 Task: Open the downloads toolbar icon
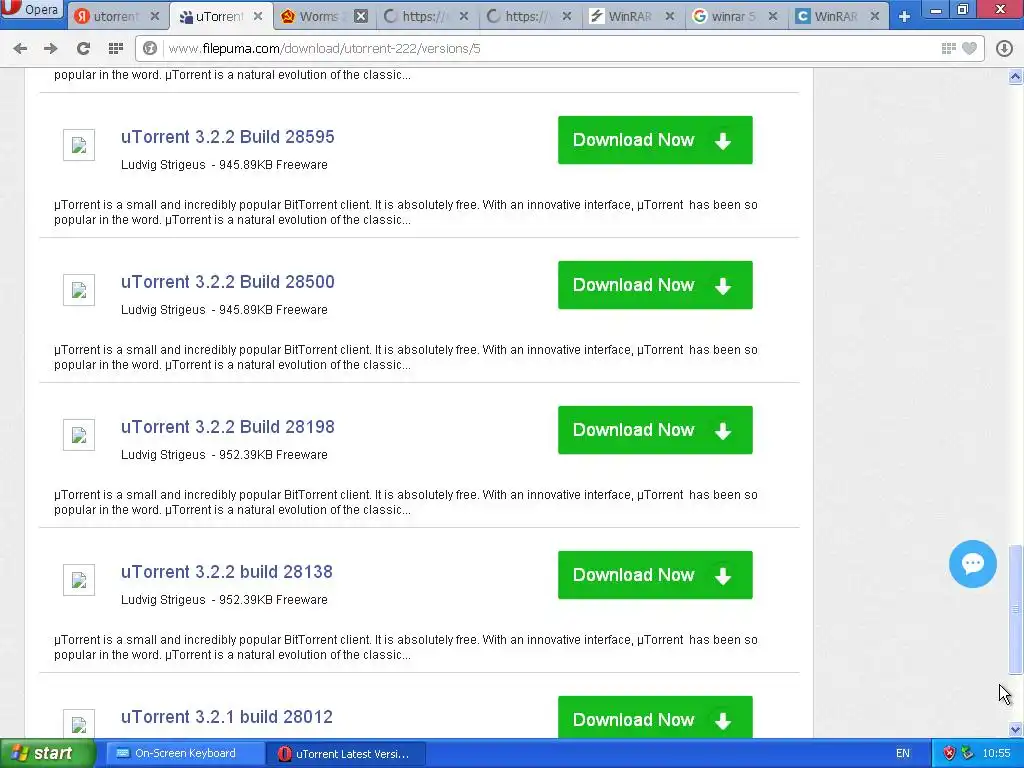[1004, 48]
